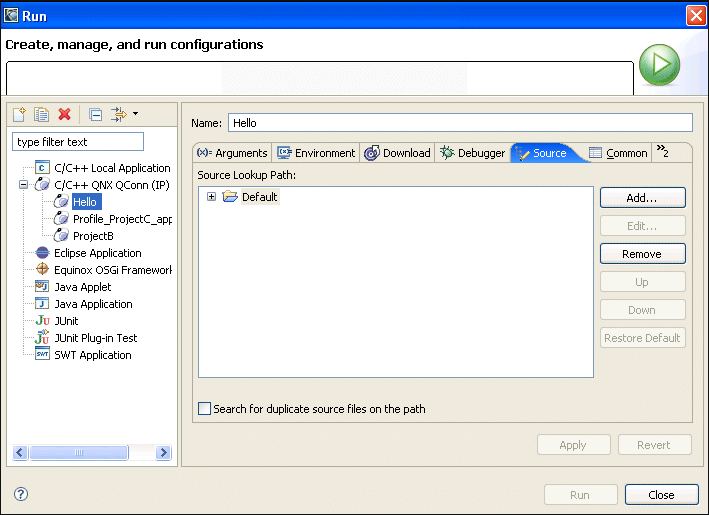This screenshot has width=709, height=515.
Task: Enable search for duplicate source files
Action: 205,409
